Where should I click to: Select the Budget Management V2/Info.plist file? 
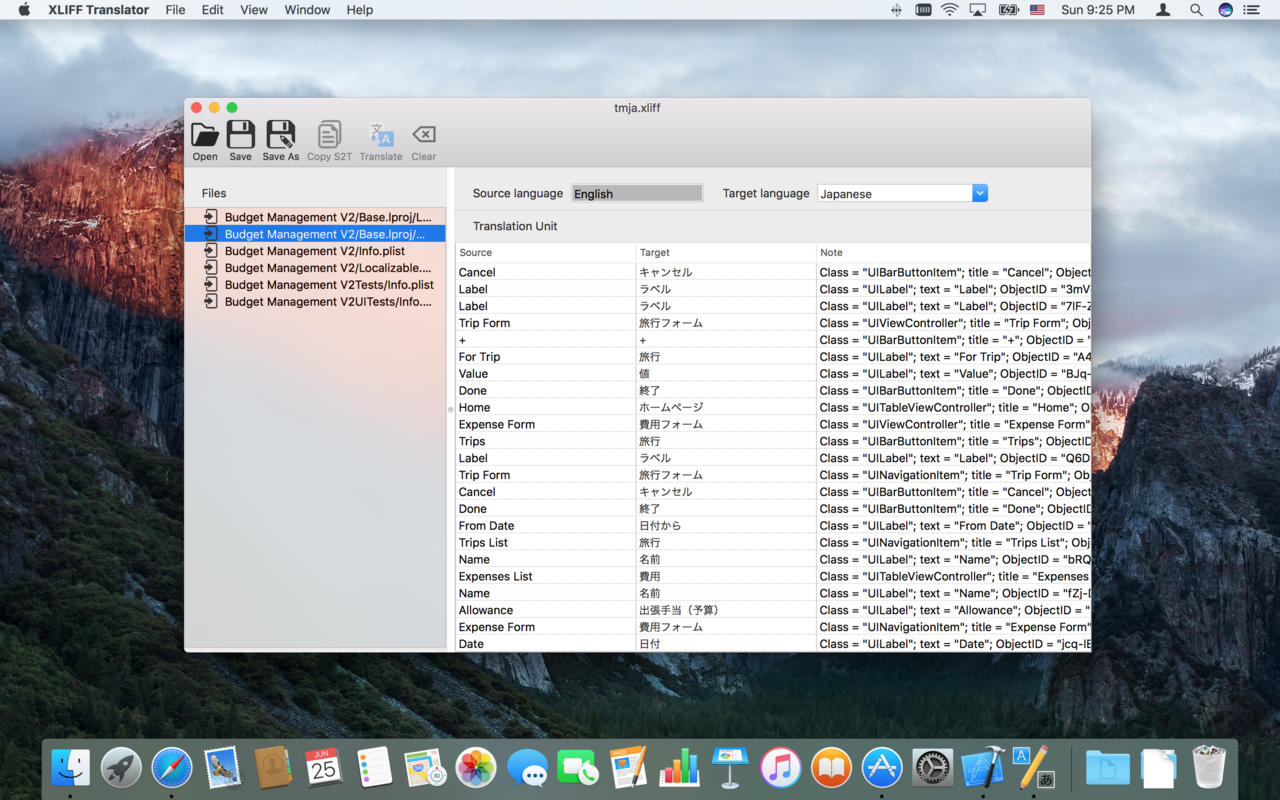tap(315, 251)
